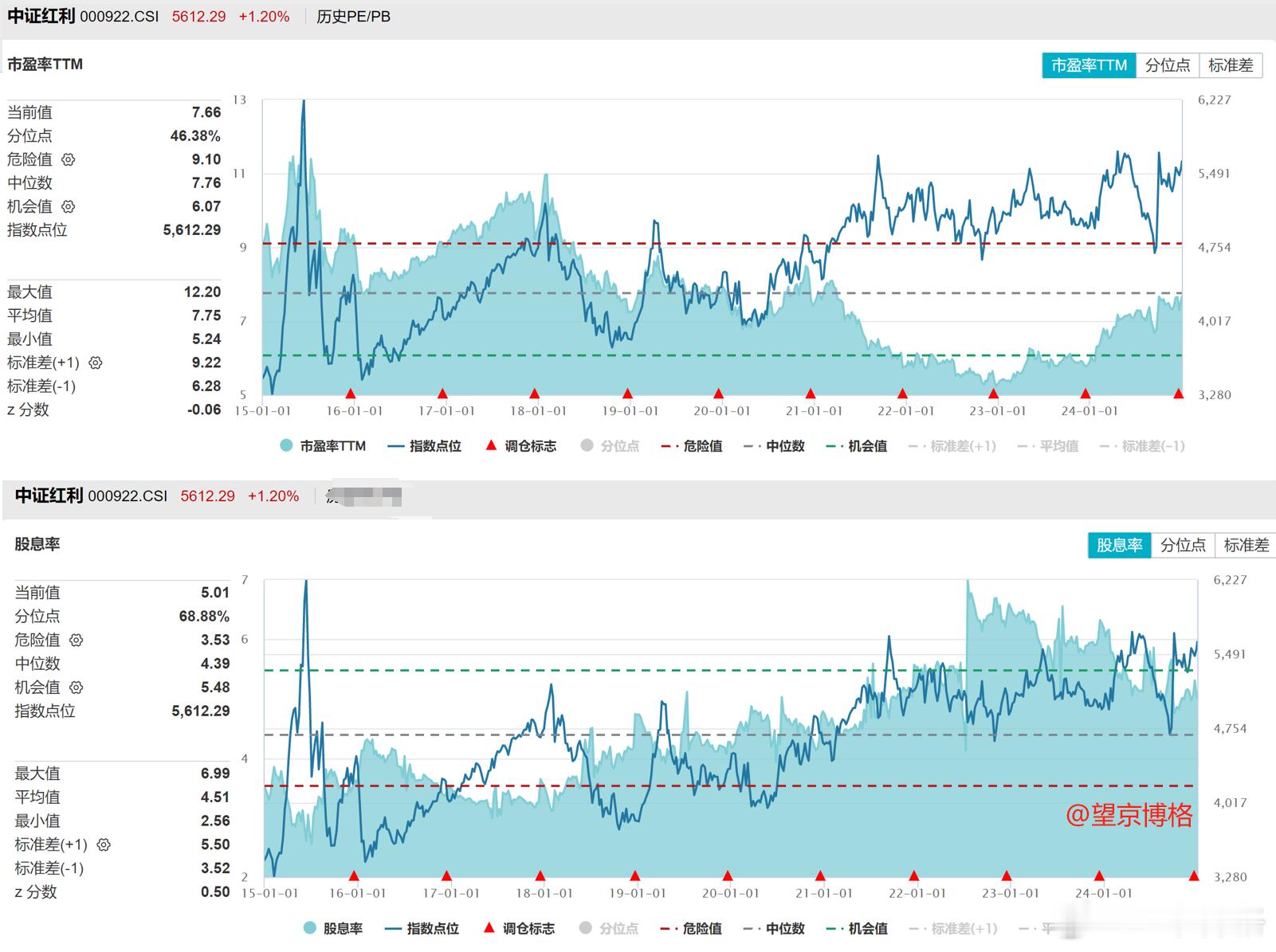Viewport: 1276px width, 952px height.
Task: Toggle 市盈率TTM series in chart legend
Action: point(323,446)
